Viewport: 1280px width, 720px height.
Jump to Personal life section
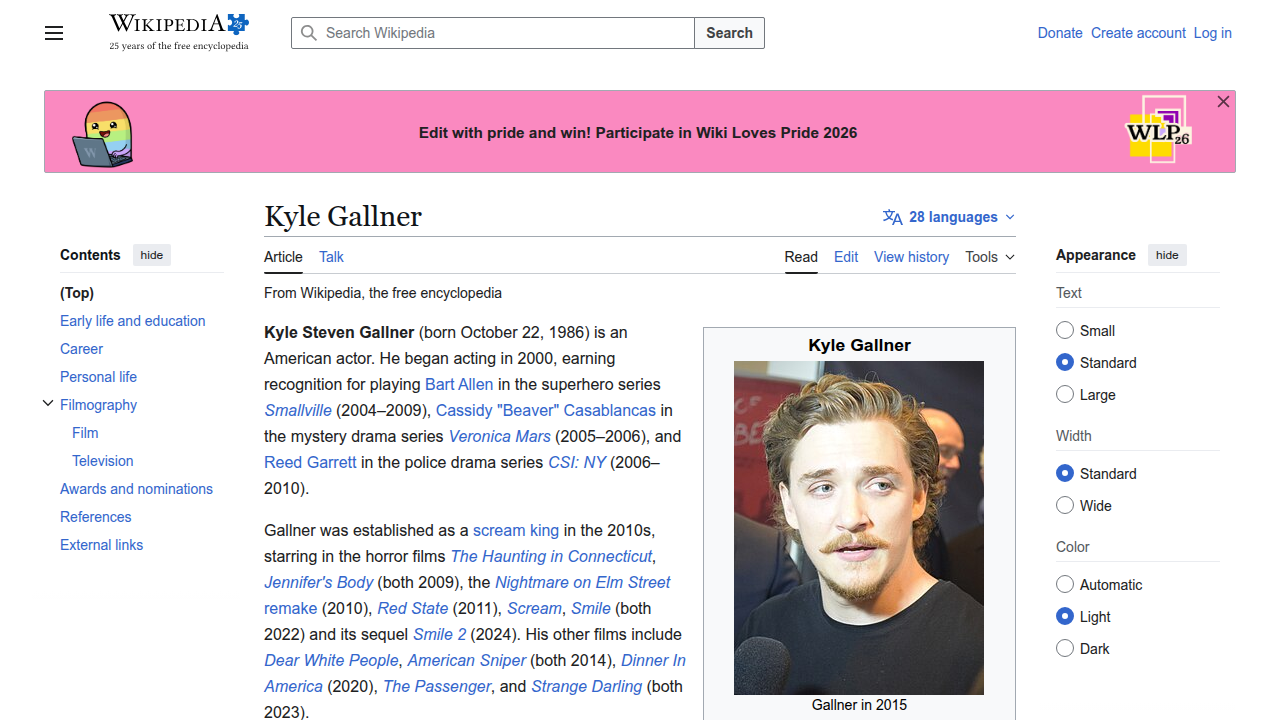tap(98, 377)
